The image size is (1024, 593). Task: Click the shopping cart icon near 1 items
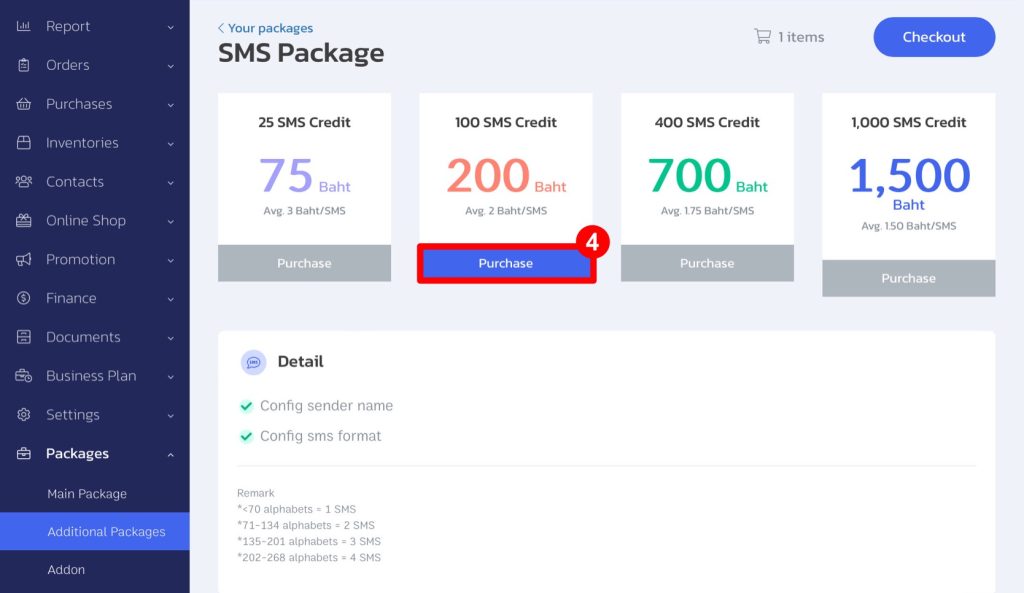click(x=762, y=37)
